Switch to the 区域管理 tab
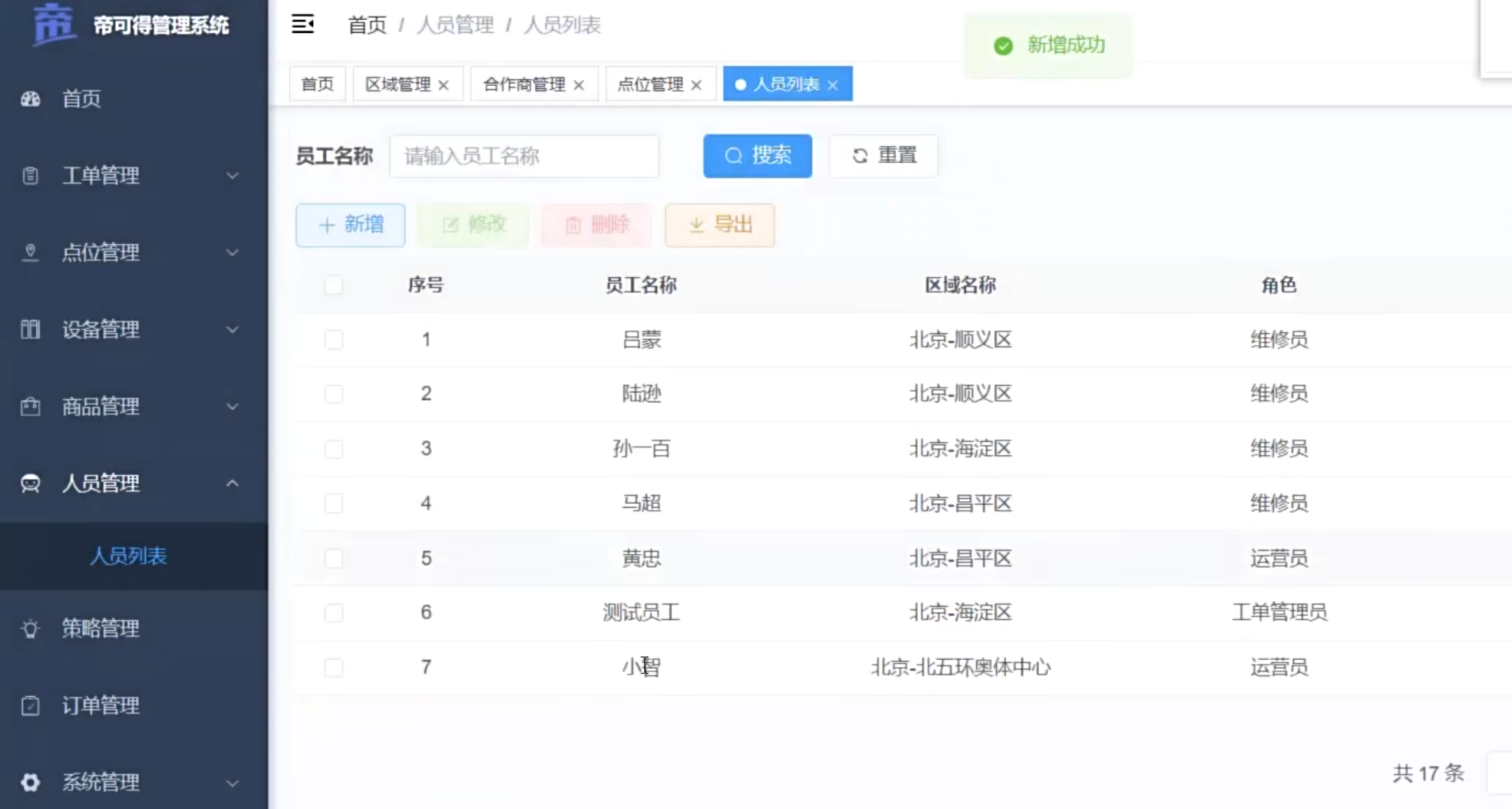 [398, 84]
